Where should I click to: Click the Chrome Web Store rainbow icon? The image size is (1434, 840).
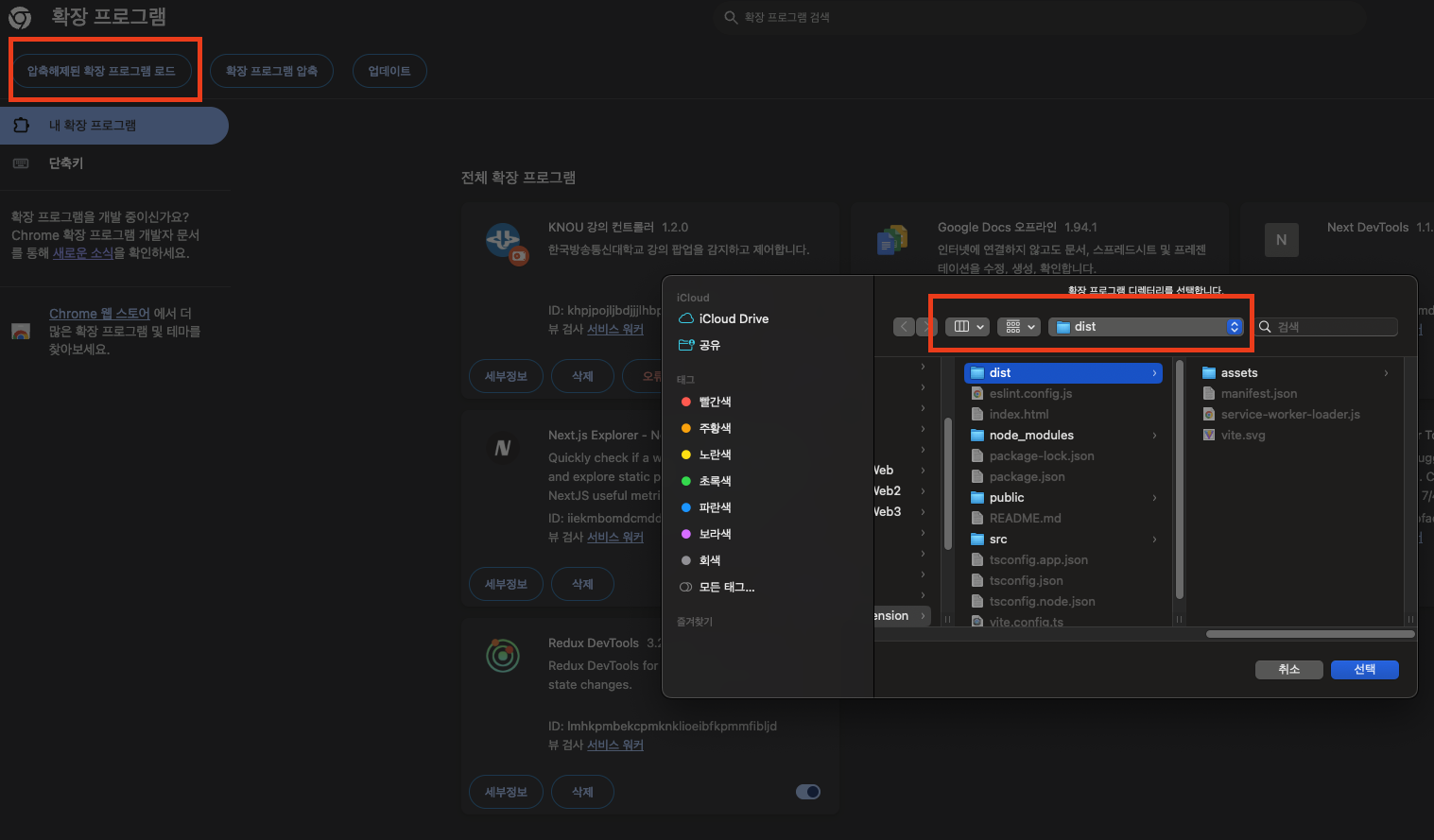[x=21, y=332]
